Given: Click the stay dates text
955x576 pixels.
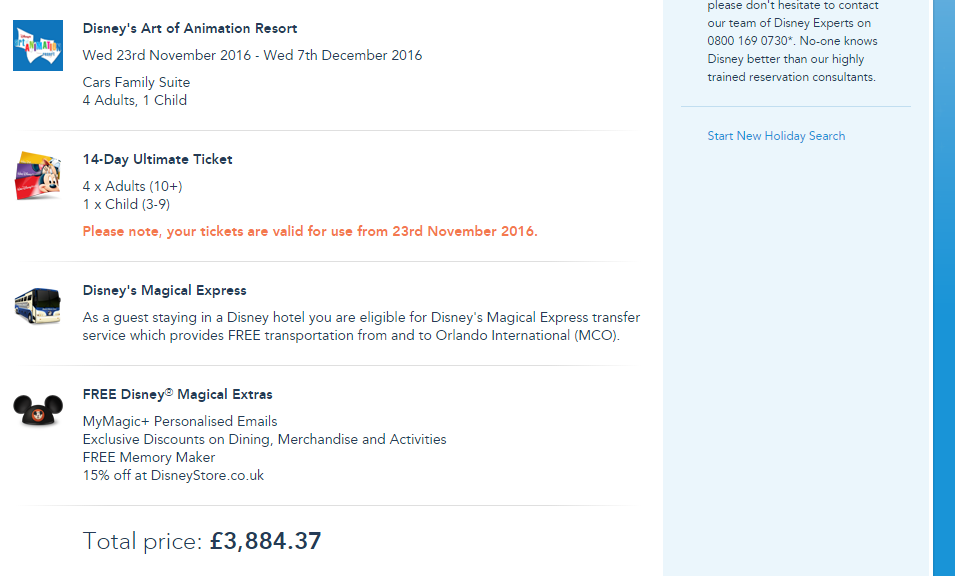Looking at the screenshot, I should (252, 56).
